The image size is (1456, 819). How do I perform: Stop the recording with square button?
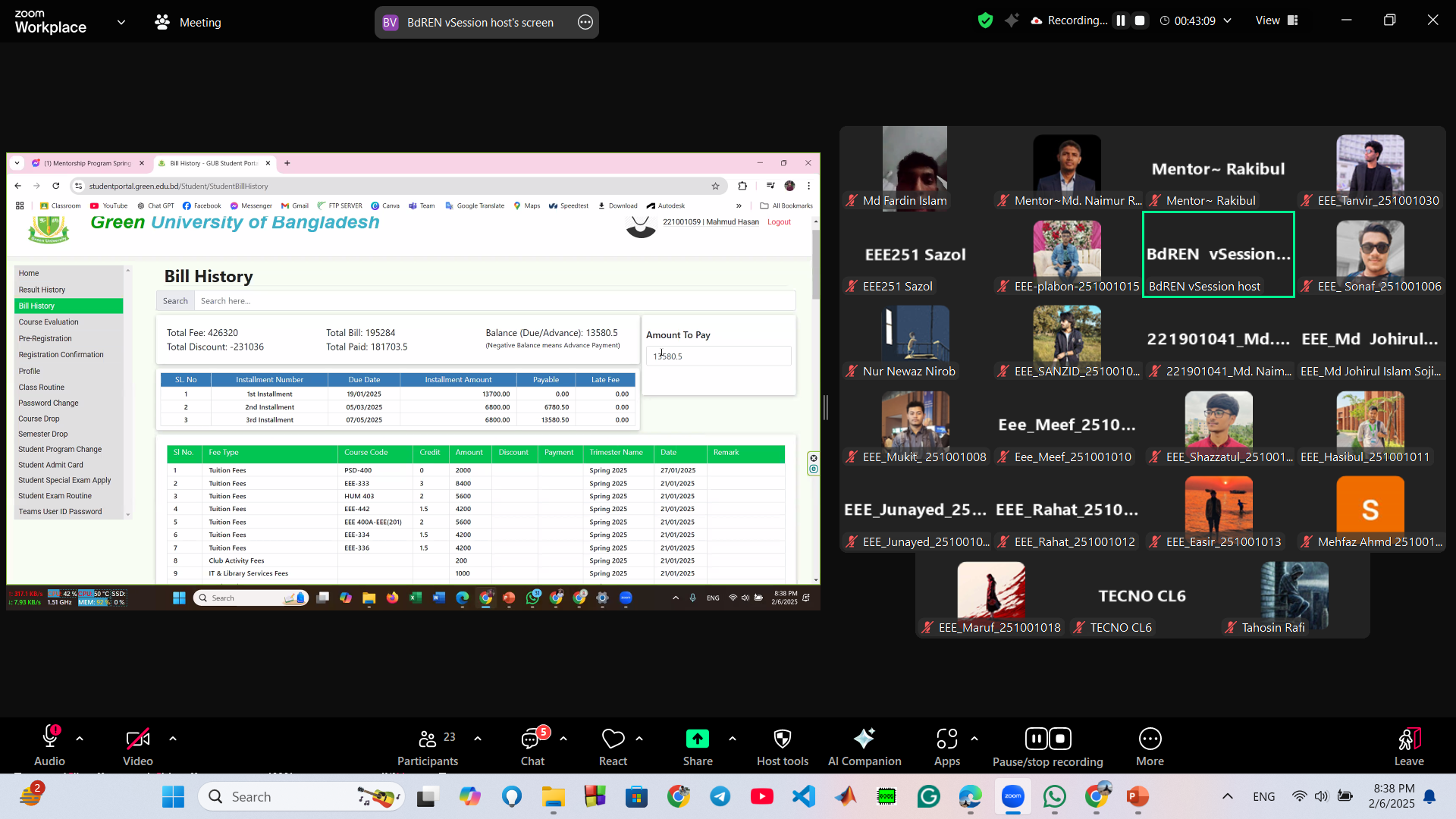pyautogui.click(x=1140, y=20)
